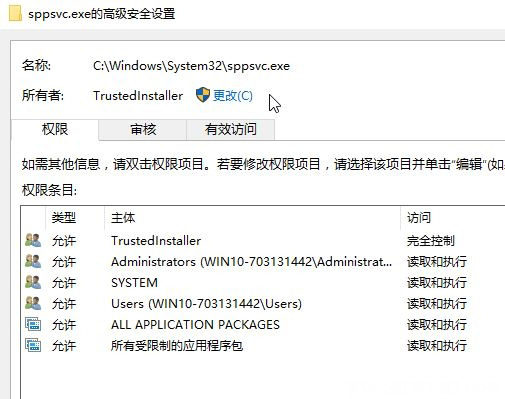
Task: Click the package icon of 所有受限制的应用程序包 row
Action: (33, 345)
